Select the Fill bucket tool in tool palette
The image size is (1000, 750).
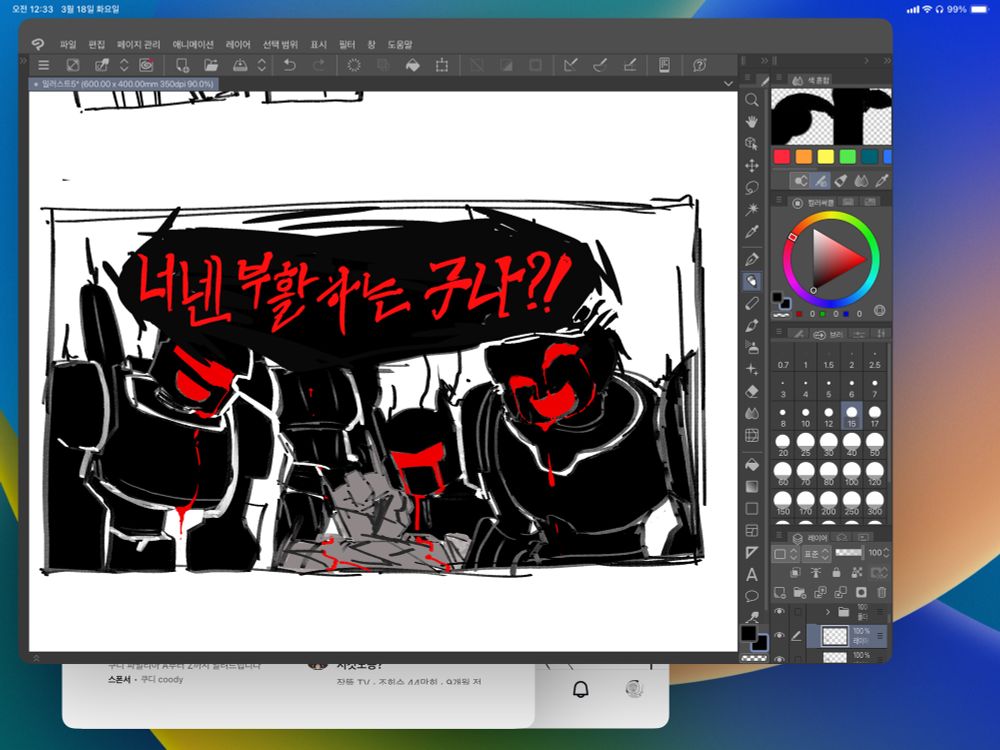pyautogui.click(x=752, y=464)
